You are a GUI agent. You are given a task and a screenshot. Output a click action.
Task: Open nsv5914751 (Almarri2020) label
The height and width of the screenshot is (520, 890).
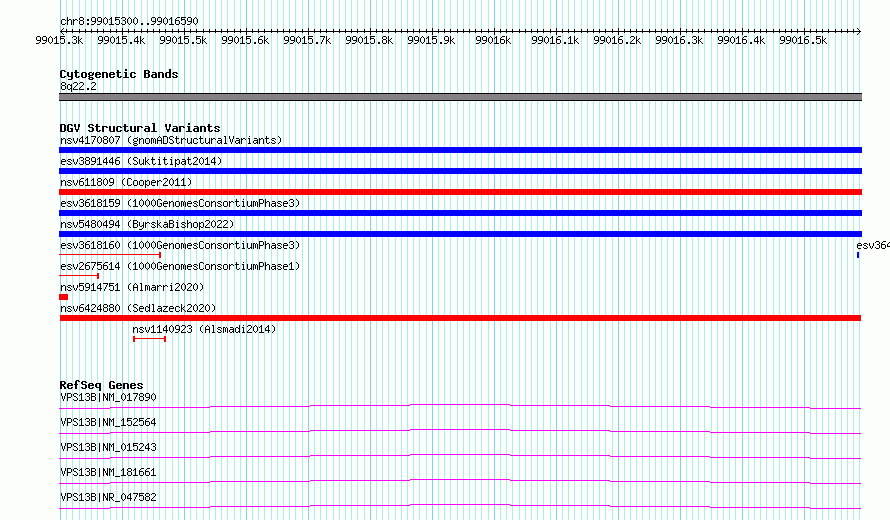coord(132,287)
